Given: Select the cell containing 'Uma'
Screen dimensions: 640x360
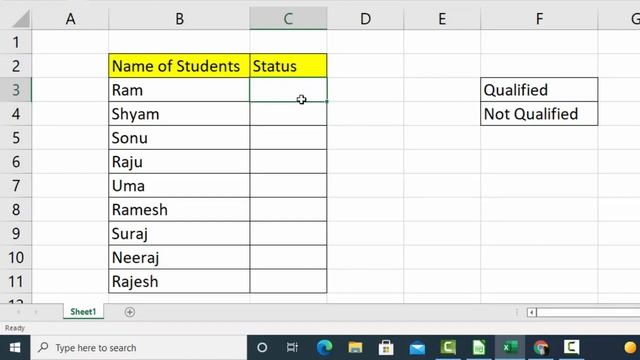Looking at the screenshot, I should click(x=179, y=185).
